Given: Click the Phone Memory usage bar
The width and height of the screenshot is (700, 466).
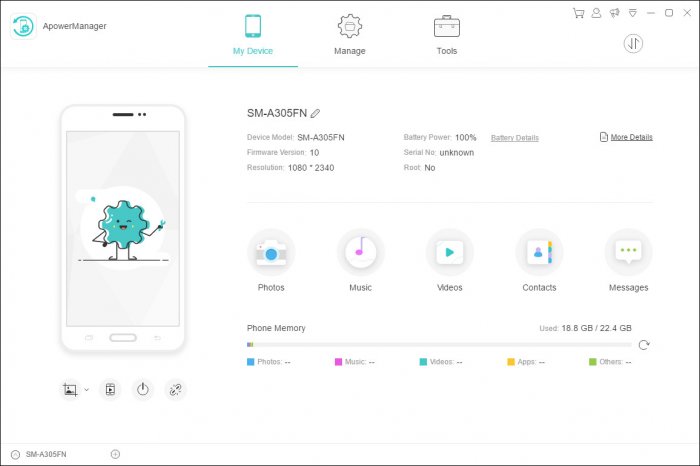Looking at the screenshot, I should pyautogui.click(x=439, y=345).
